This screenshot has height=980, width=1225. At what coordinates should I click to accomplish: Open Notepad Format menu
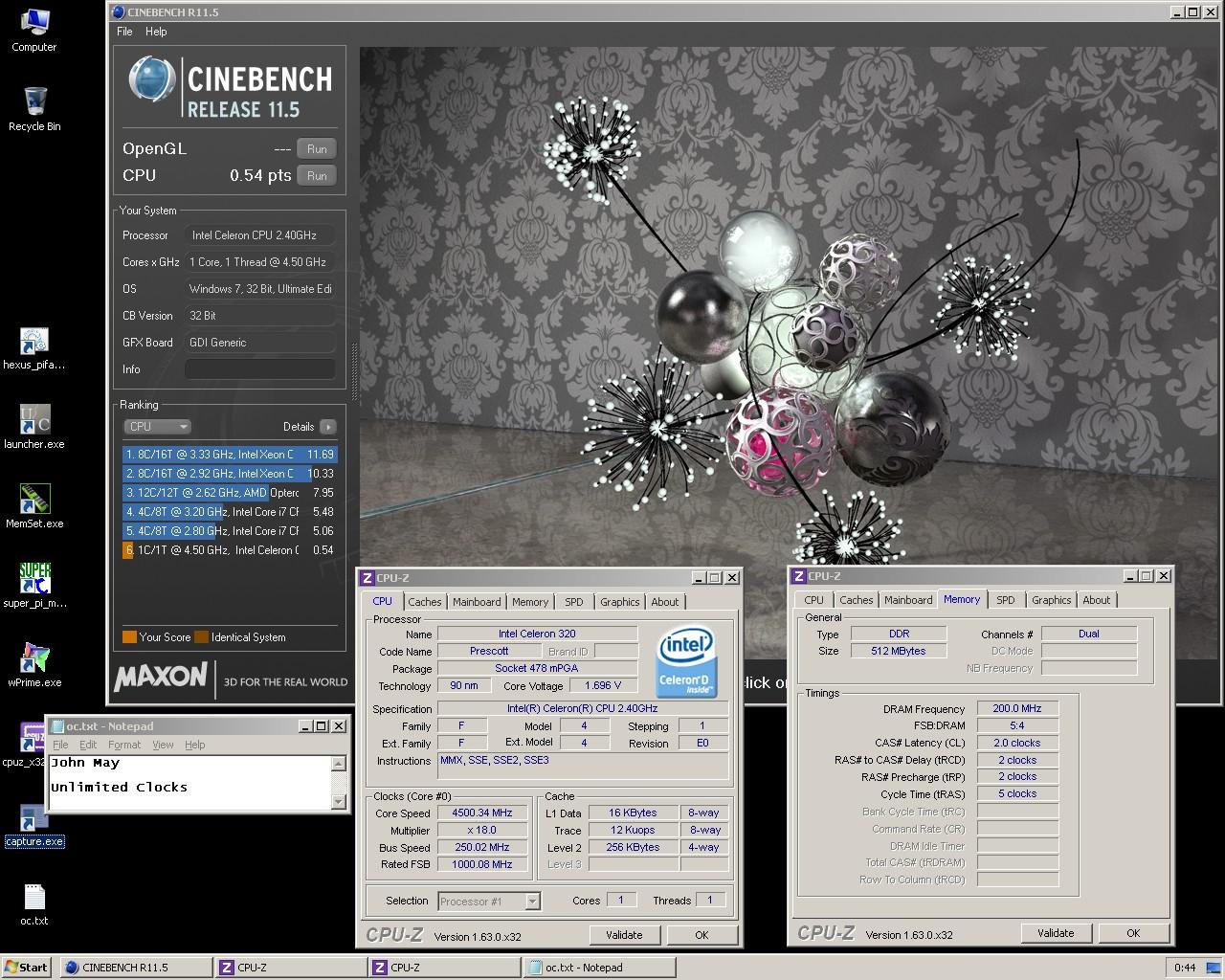pyautogui.click(x=124, y=745)
